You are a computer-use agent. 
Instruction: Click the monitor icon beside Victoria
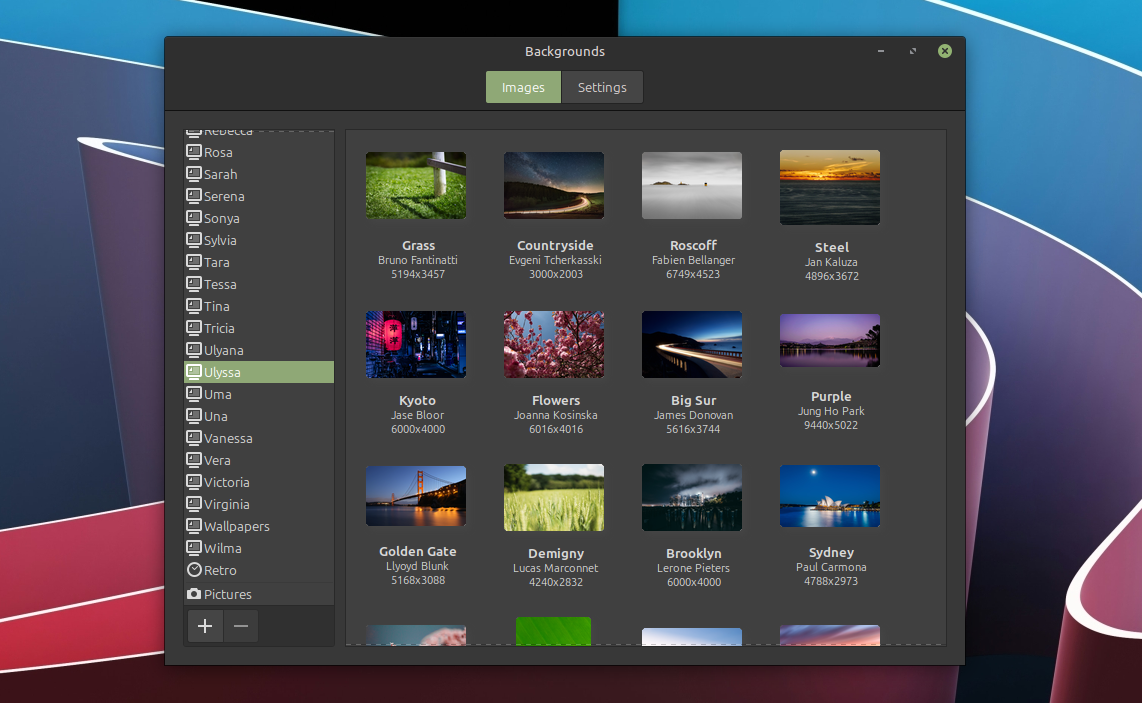point(194,482)
